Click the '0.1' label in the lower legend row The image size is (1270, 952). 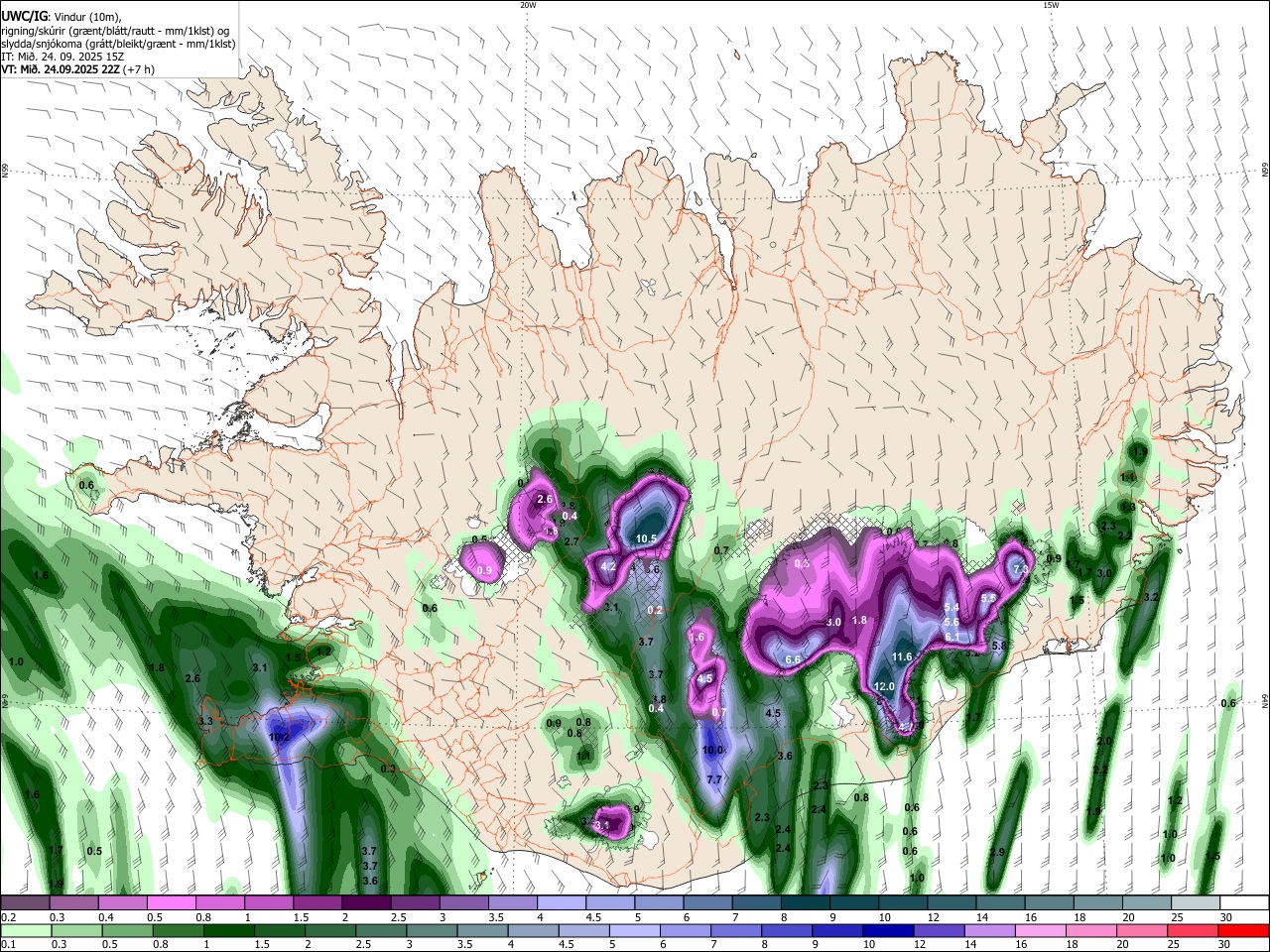point(8,945)
